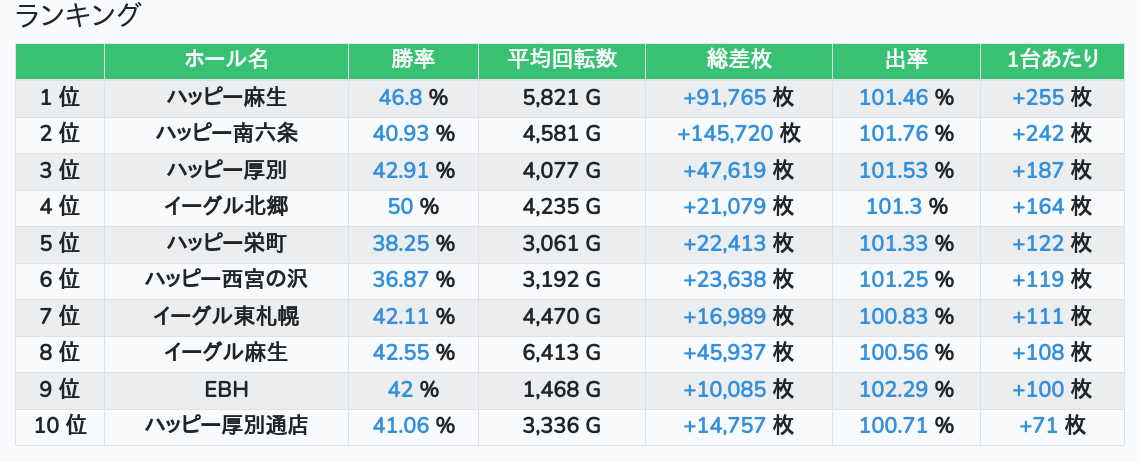The width and height of the screenshot is (1140, 462).
Task: Select the 出率 column header
Action: tap(906, 60)
